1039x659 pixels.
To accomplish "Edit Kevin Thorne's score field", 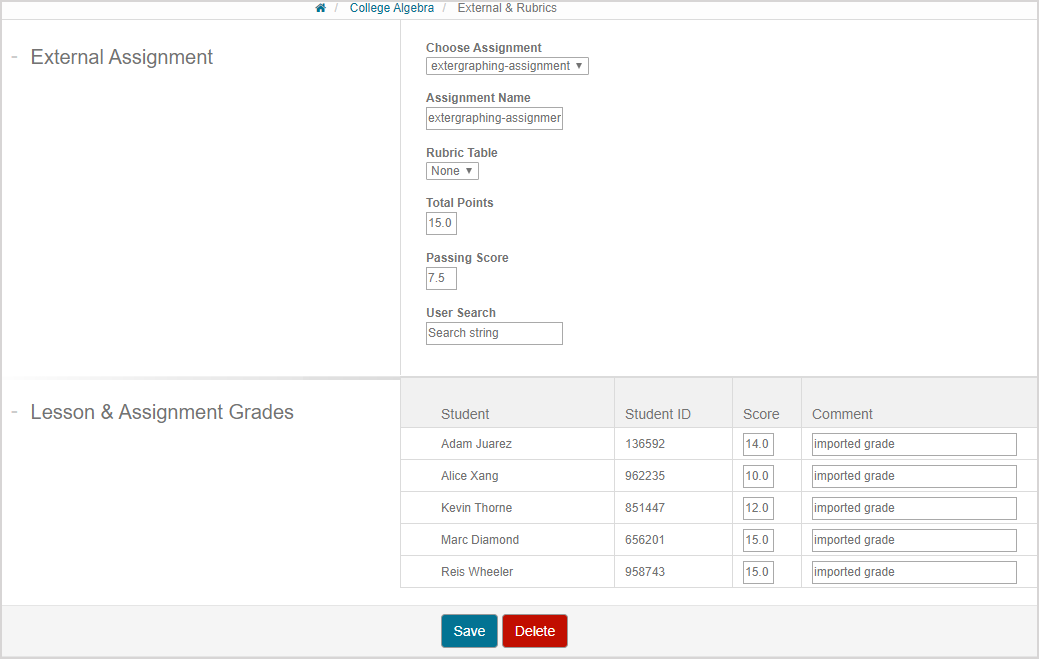I will [758, 508].
